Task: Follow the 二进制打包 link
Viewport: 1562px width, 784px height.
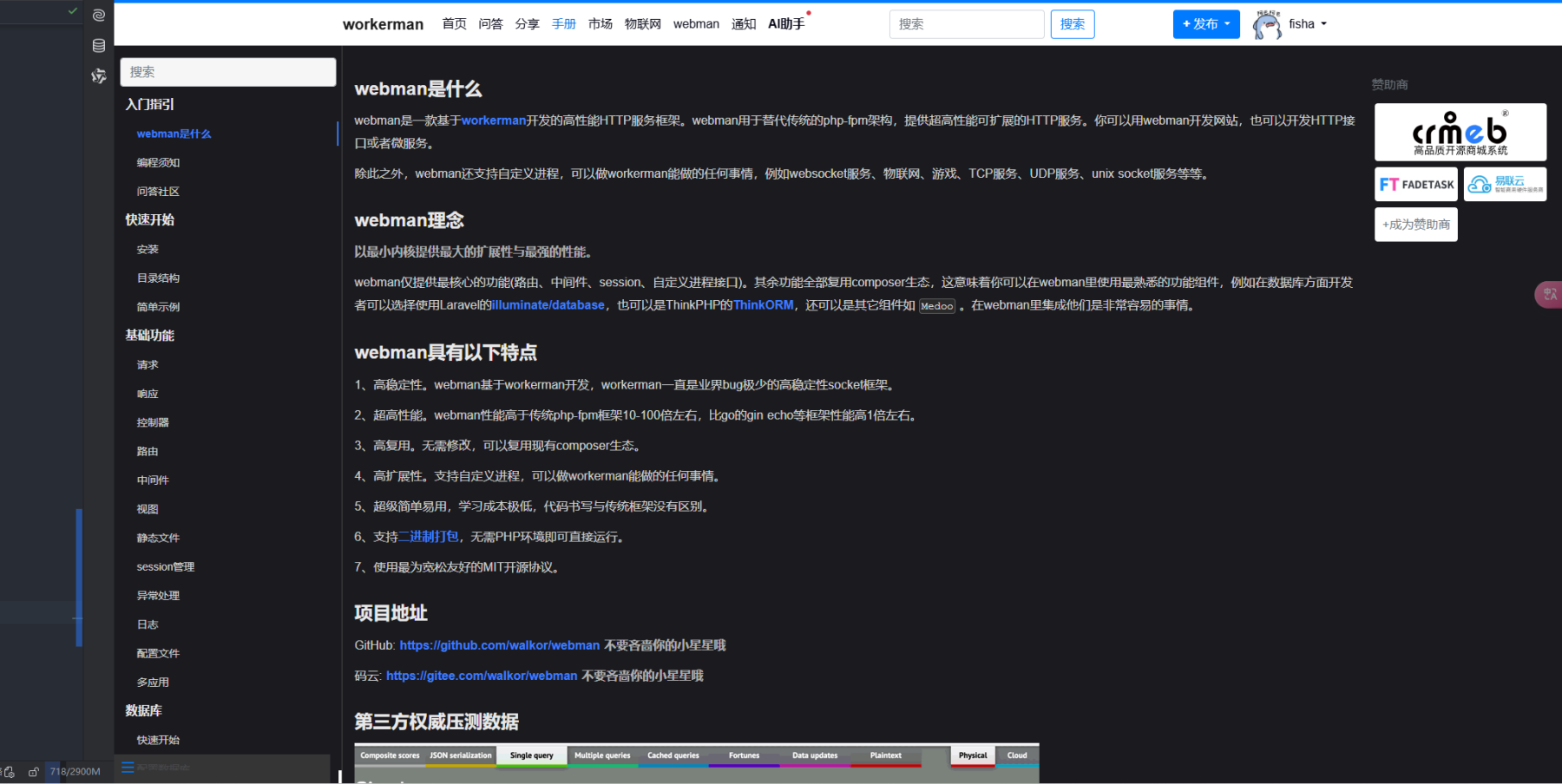Action: tap(429, 537)
